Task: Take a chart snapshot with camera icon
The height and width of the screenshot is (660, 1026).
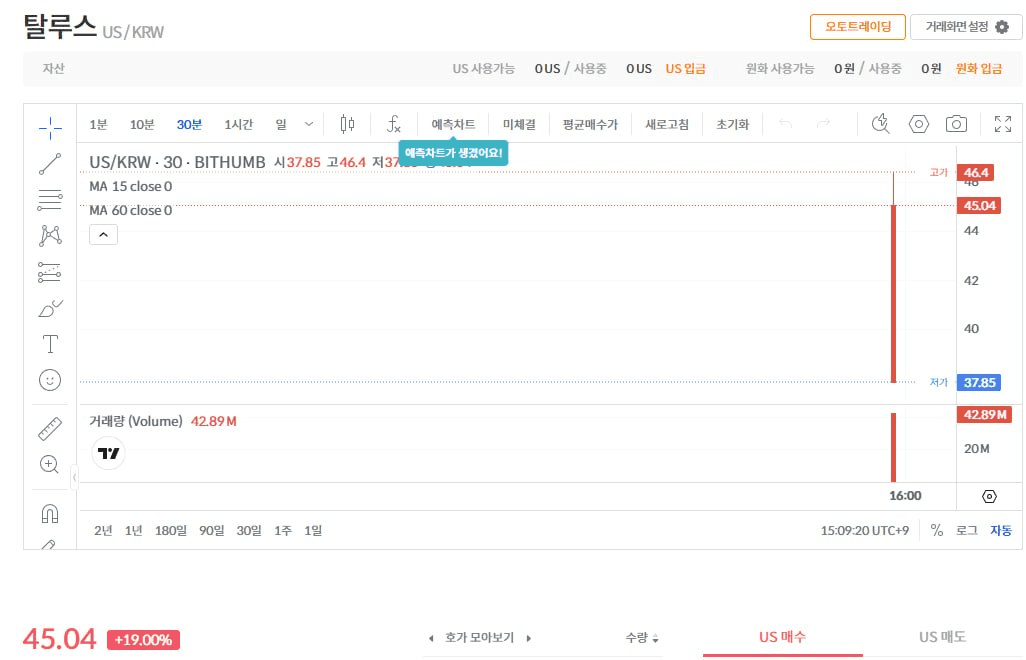Action: point(956,124)
